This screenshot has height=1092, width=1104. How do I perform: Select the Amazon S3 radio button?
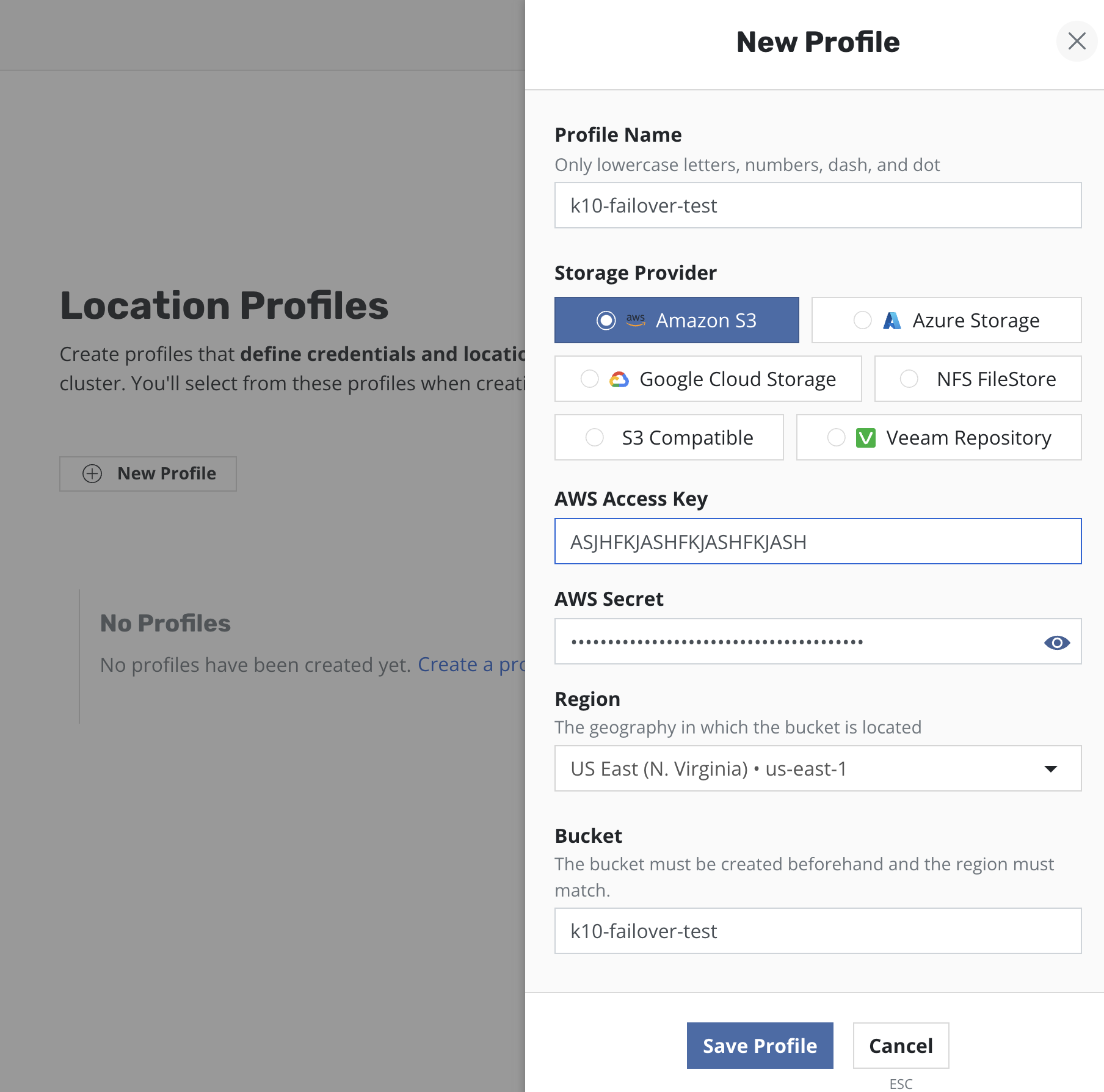click(606, 320)
